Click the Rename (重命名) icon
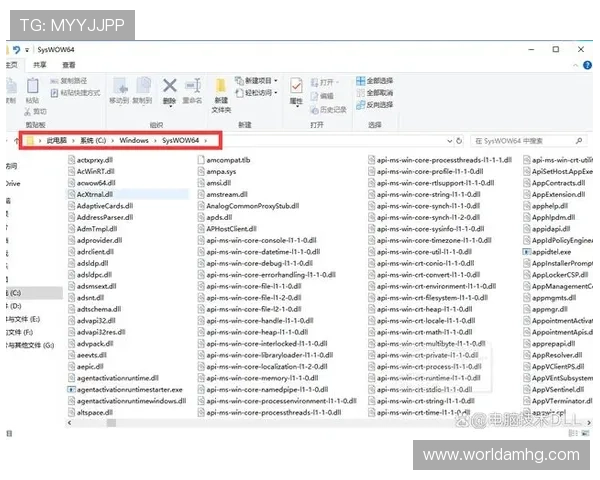 (x=192, y=88)
